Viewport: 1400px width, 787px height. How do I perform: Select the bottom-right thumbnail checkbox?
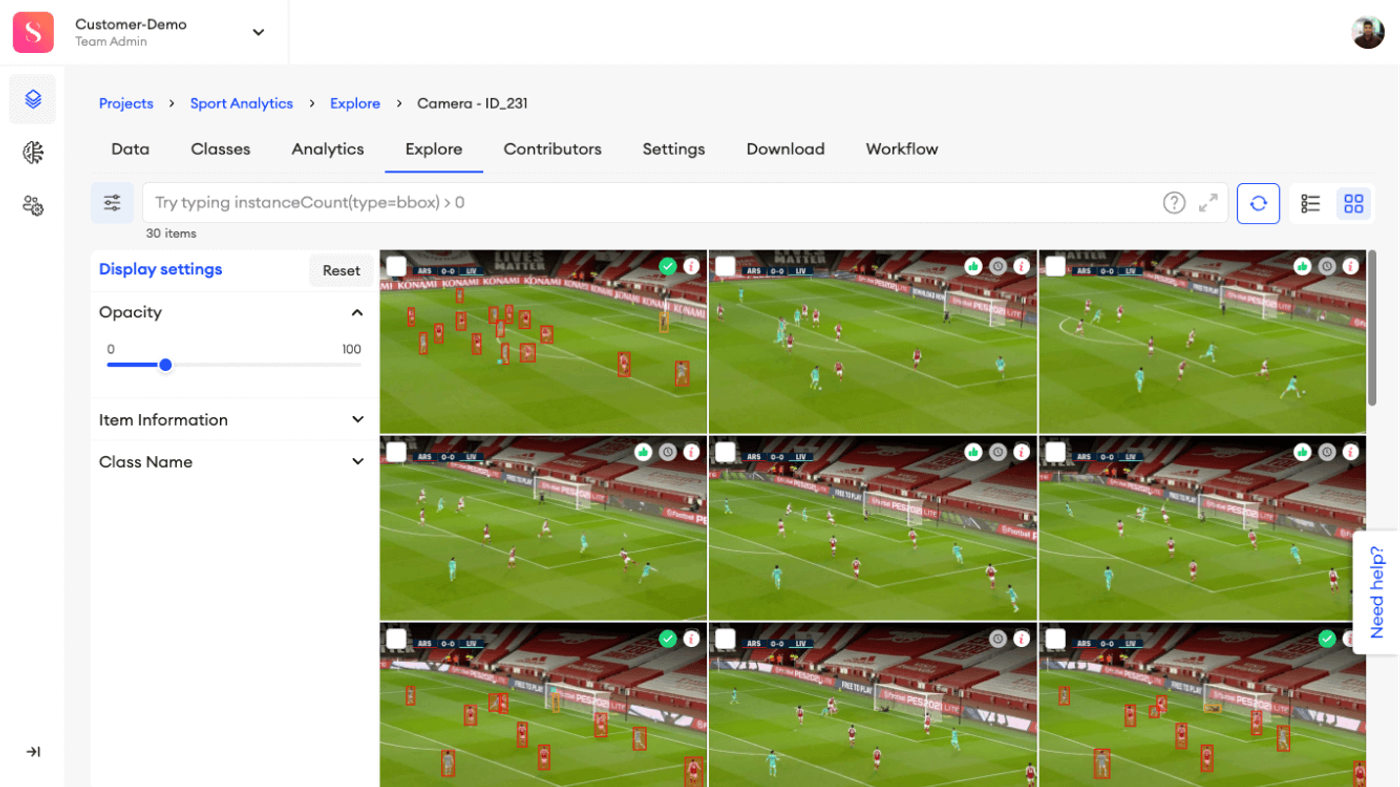1055,638
